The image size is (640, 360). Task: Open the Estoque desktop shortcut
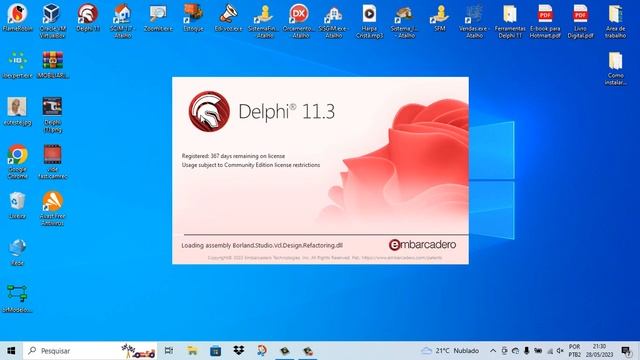click(x=193, y=17)
